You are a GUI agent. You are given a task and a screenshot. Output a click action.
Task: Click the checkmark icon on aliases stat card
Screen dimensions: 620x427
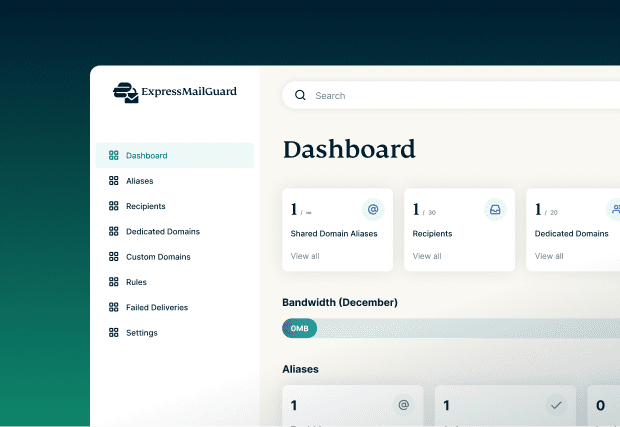click(x=556, y=405)
